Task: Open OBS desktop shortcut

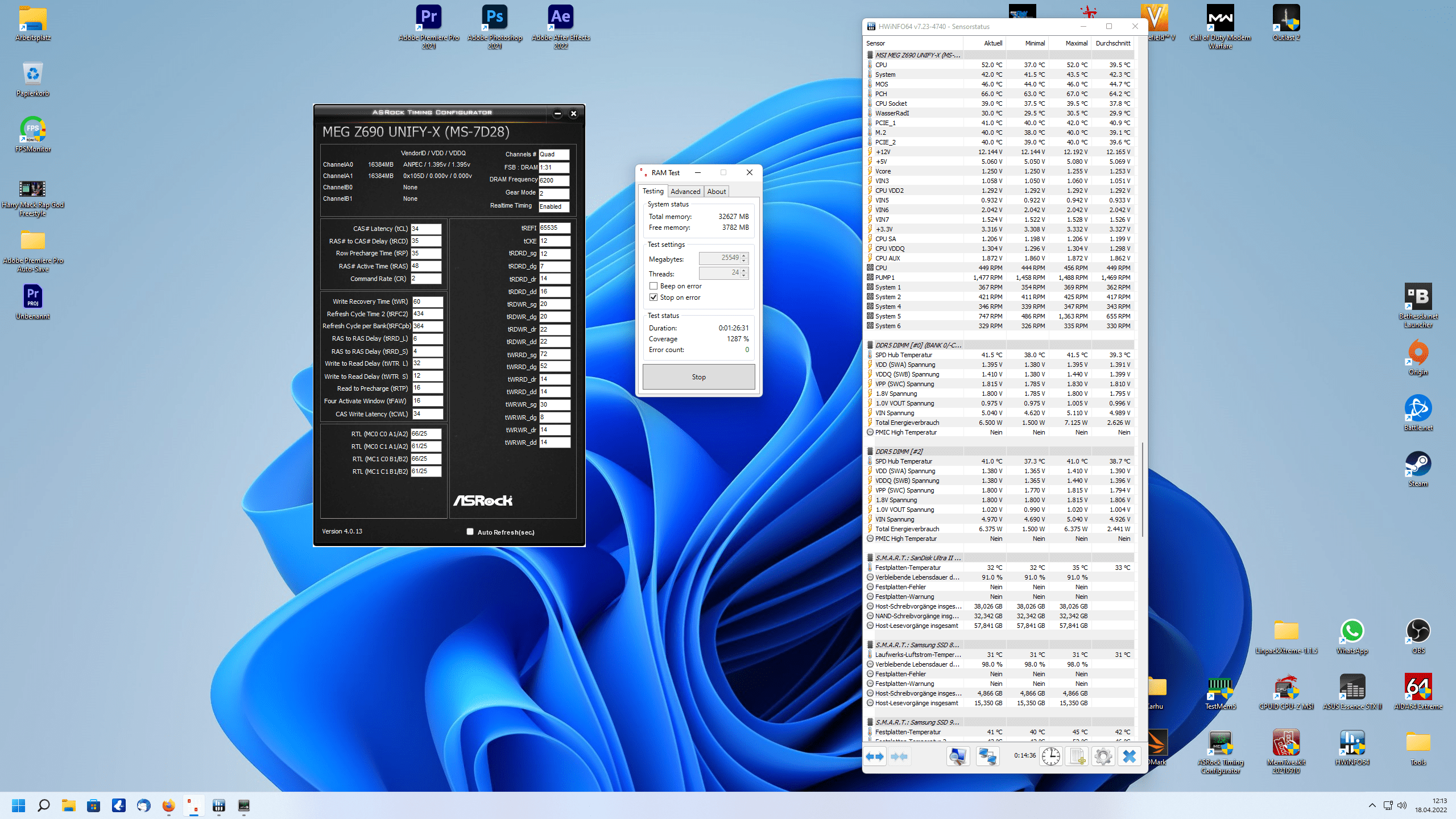Action: [x=1418, y=636]
